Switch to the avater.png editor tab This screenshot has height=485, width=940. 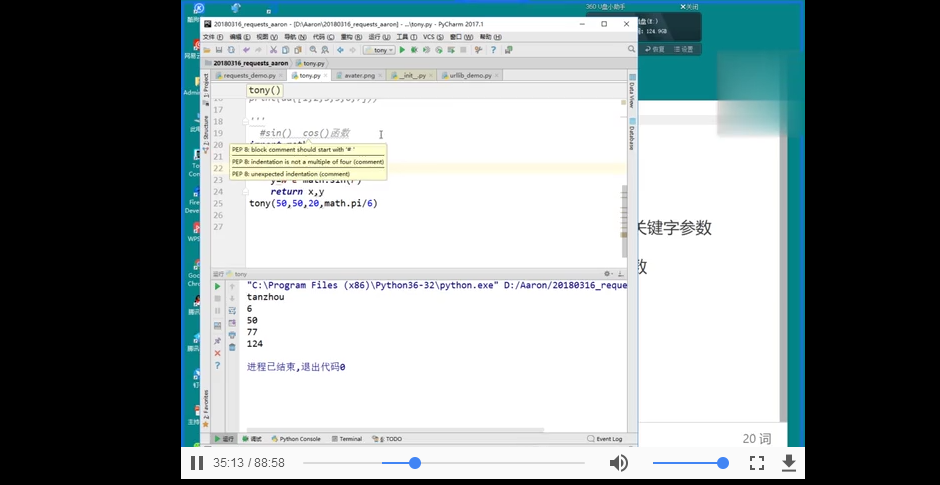click(x=356, y=76)
